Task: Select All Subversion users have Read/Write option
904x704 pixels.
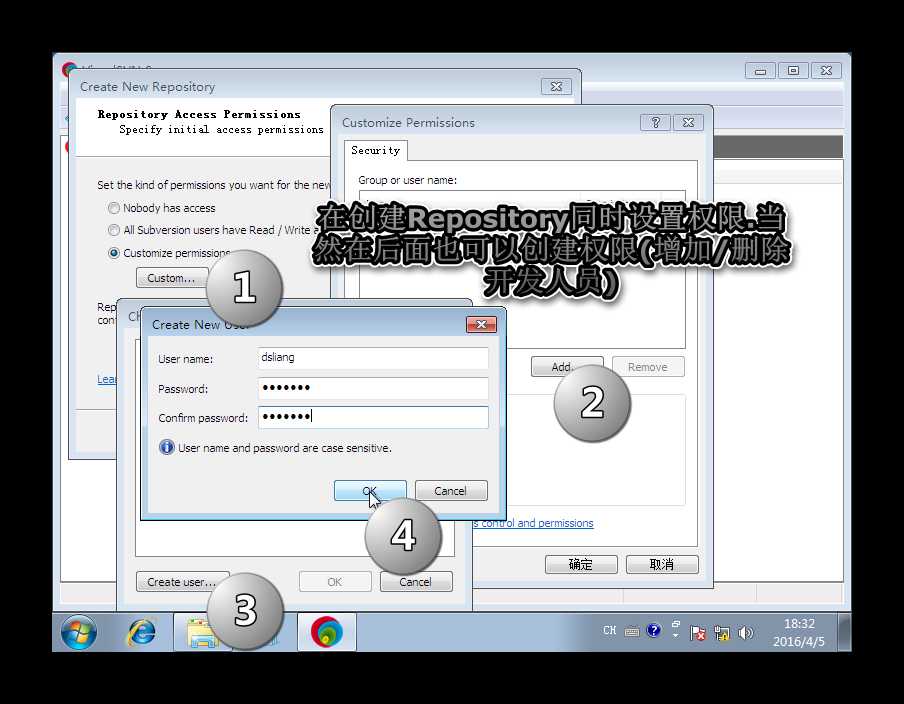Action: pyautogui.click(x=114, y=230)
